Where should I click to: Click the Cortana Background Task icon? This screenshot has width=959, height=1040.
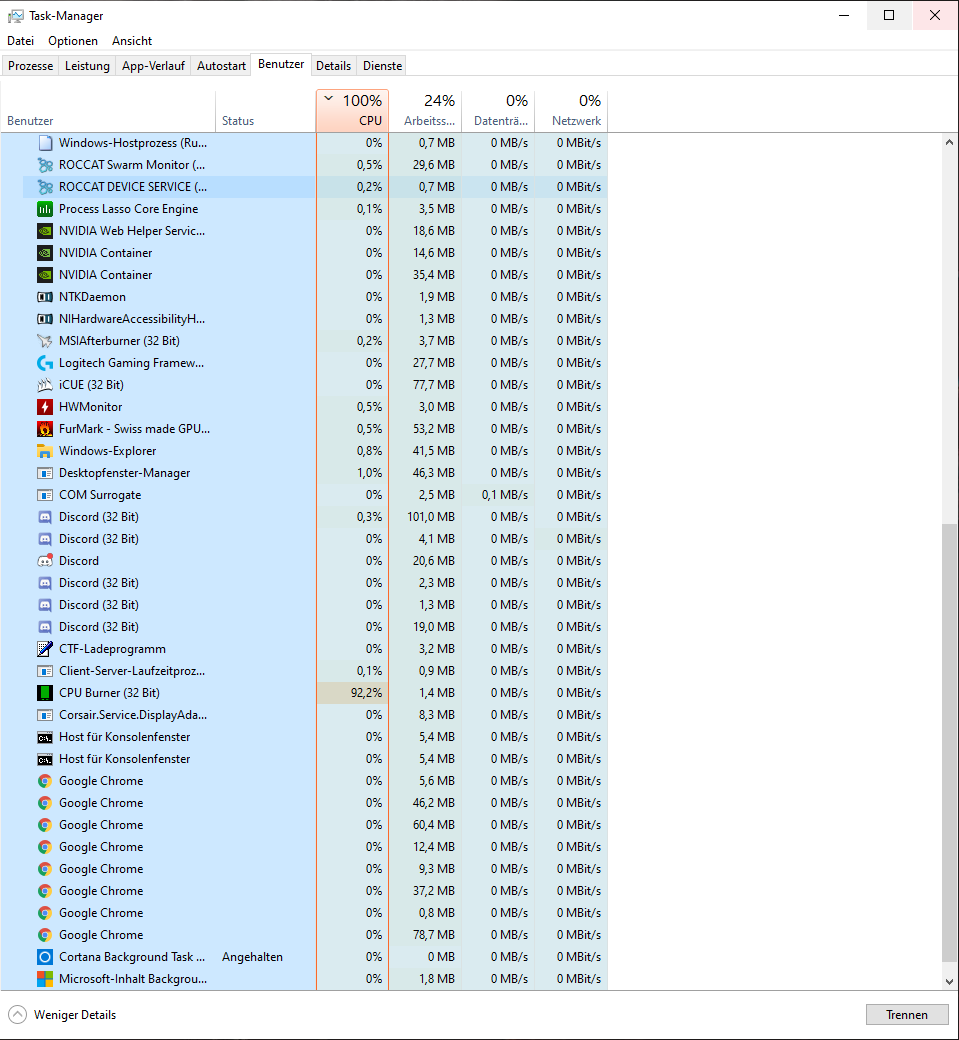(44, 957)
